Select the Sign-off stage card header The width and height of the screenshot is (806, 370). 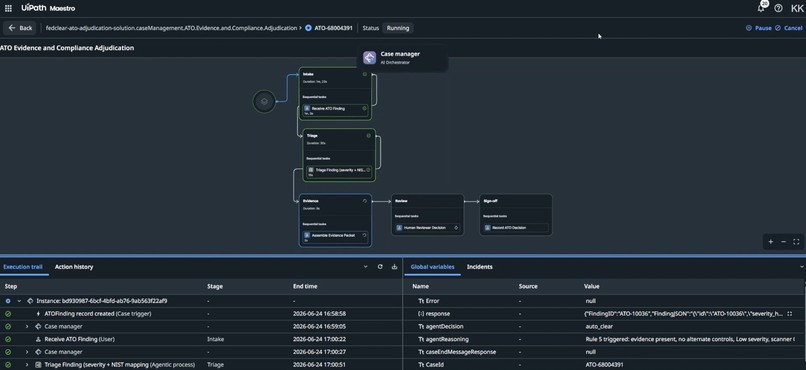click(x=516, y=201)
